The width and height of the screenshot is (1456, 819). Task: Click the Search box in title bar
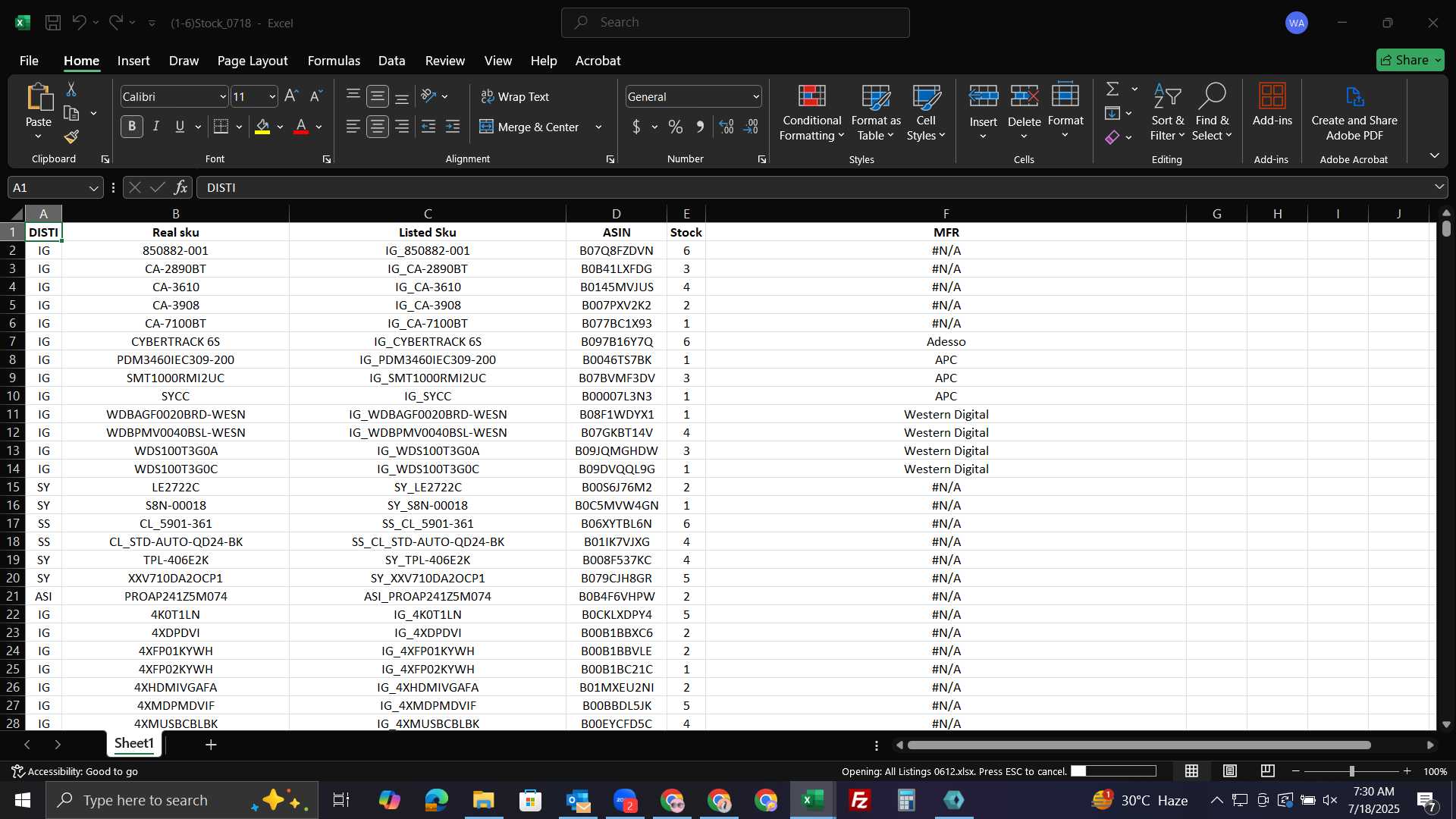click(x=736, y=23)
